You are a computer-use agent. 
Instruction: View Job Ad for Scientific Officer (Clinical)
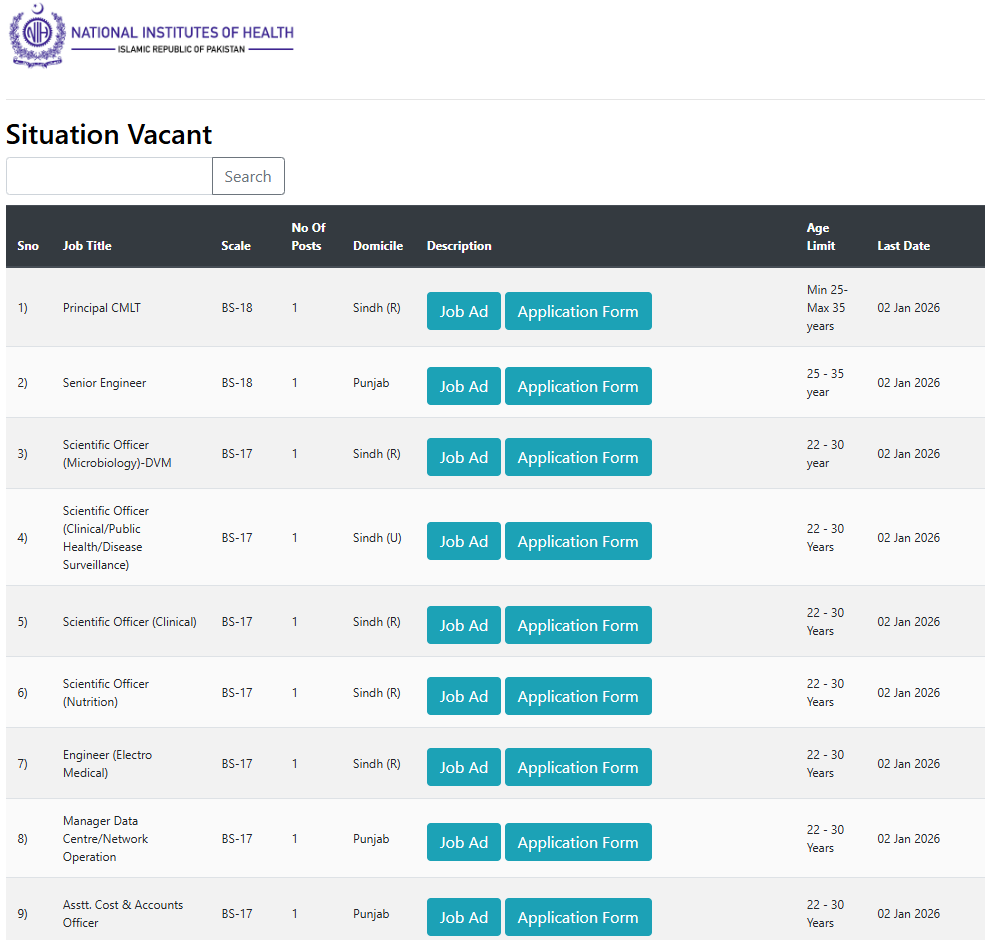(463, 625)
